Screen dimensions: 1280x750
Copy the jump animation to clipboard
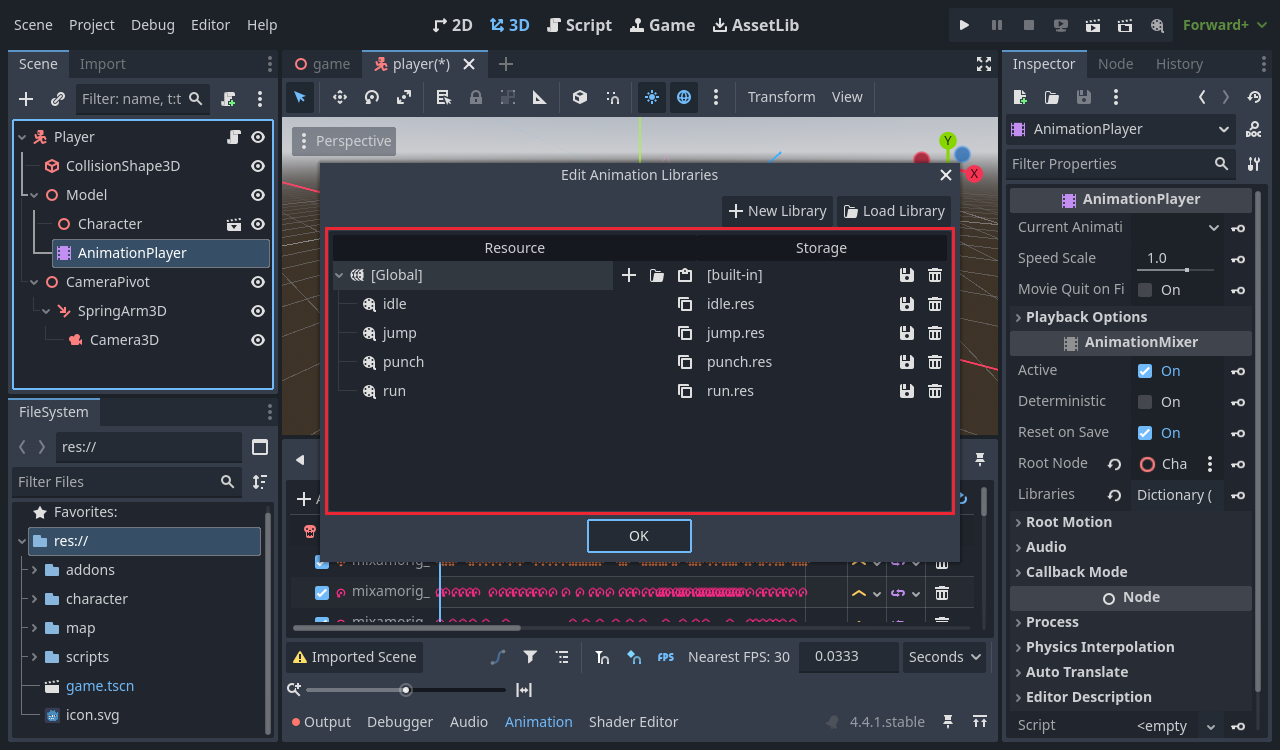[x=685, y=333]
